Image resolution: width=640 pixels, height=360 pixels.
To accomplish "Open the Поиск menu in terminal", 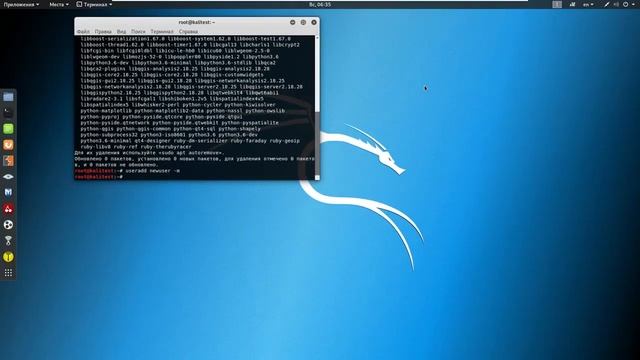I will [138, 31].
